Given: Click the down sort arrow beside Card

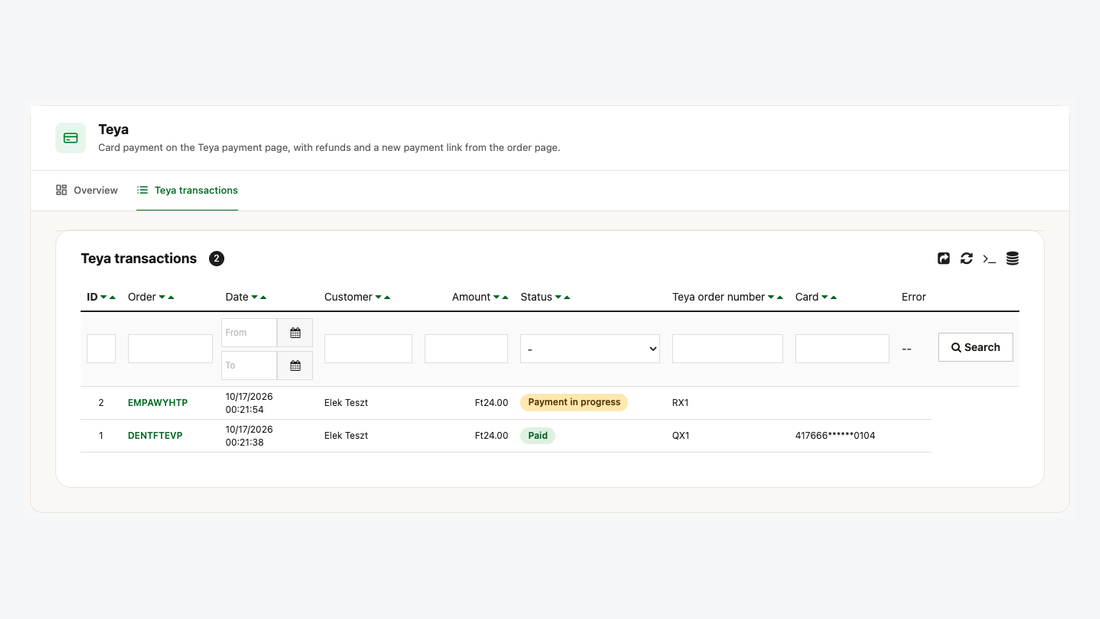Looking at the screenshot, I should (x=825, y=297).
